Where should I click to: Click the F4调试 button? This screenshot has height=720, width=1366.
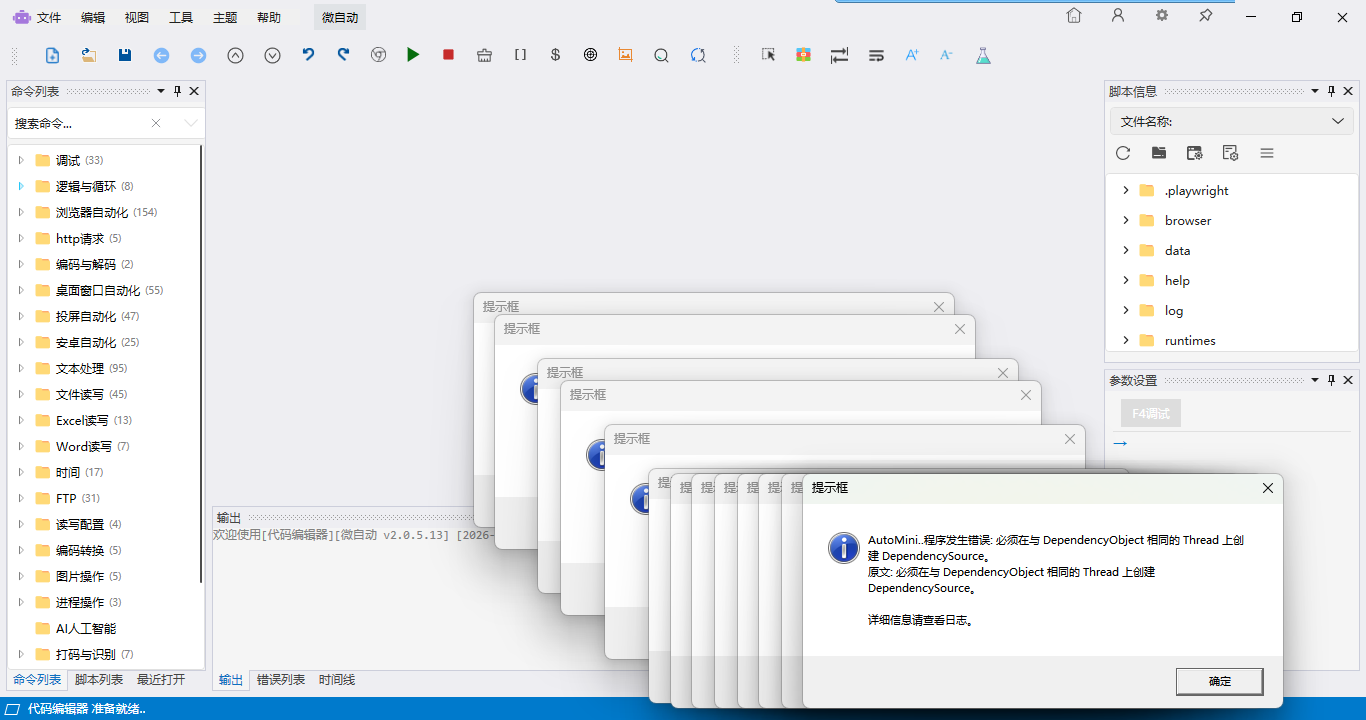[1150, 413]
